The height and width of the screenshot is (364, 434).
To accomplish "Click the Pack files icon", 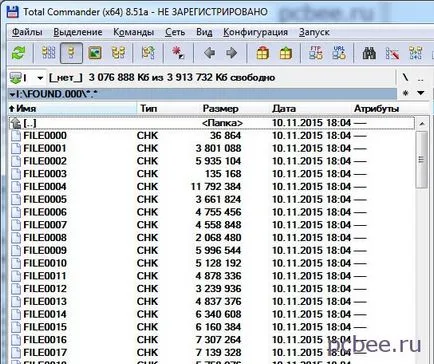I will pyautogui.click(x=263, y=53).
